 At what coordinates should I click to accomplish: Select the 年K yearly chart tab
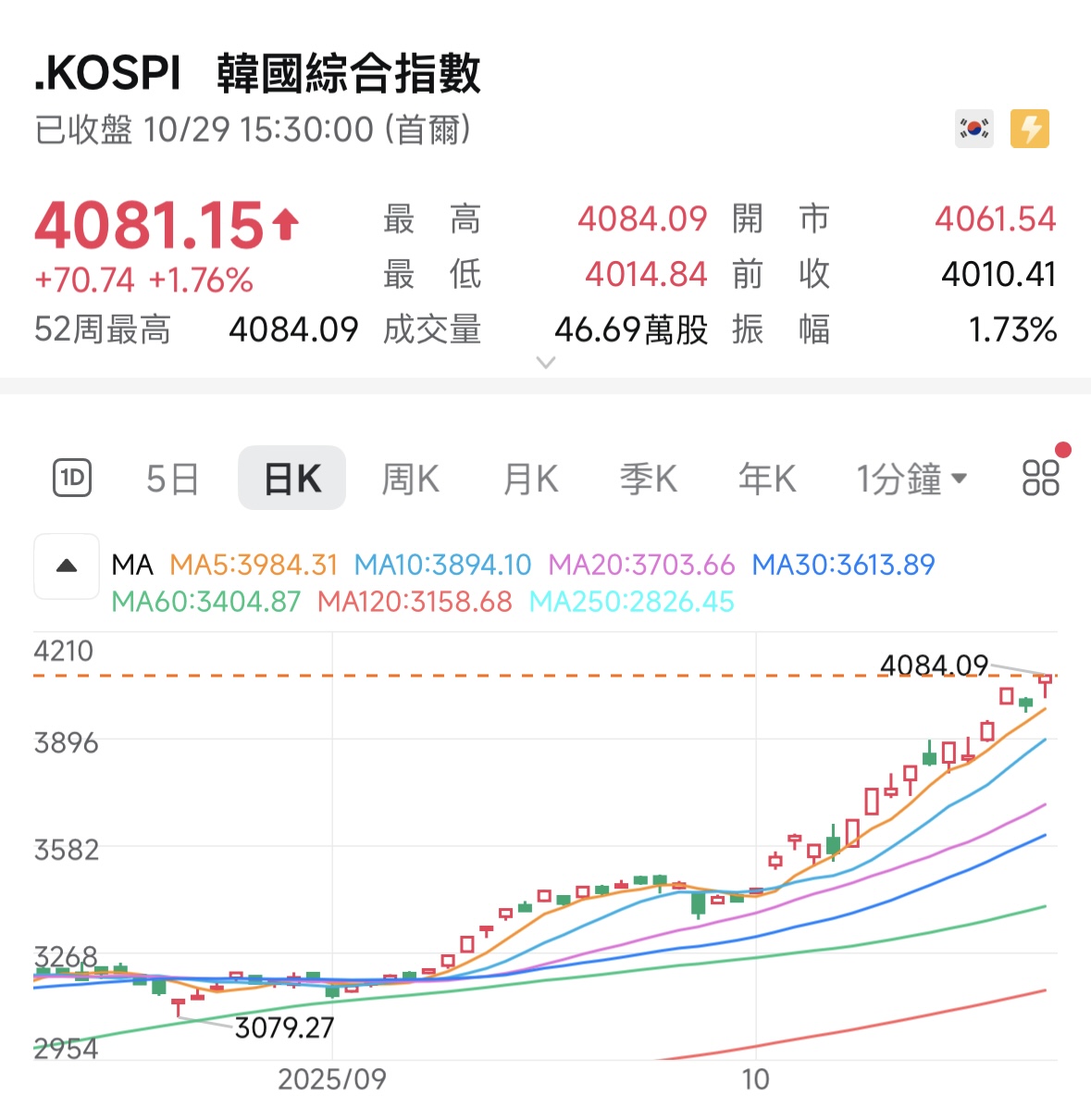pos(766,479)
